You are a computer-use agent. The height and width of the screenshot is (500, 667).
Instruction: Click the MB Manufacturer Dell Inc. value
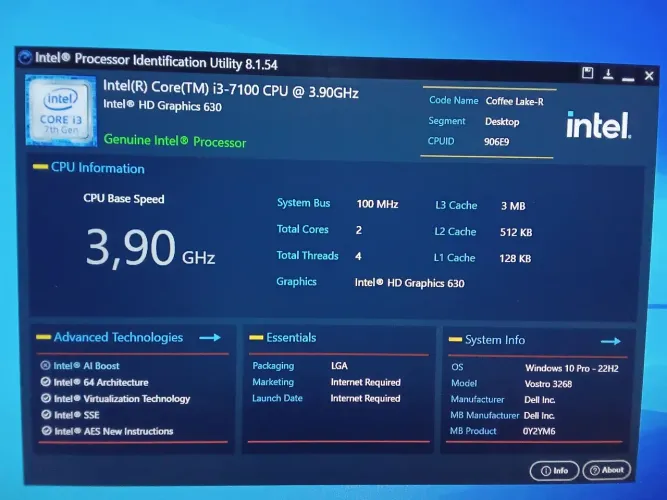click(539, 416)
